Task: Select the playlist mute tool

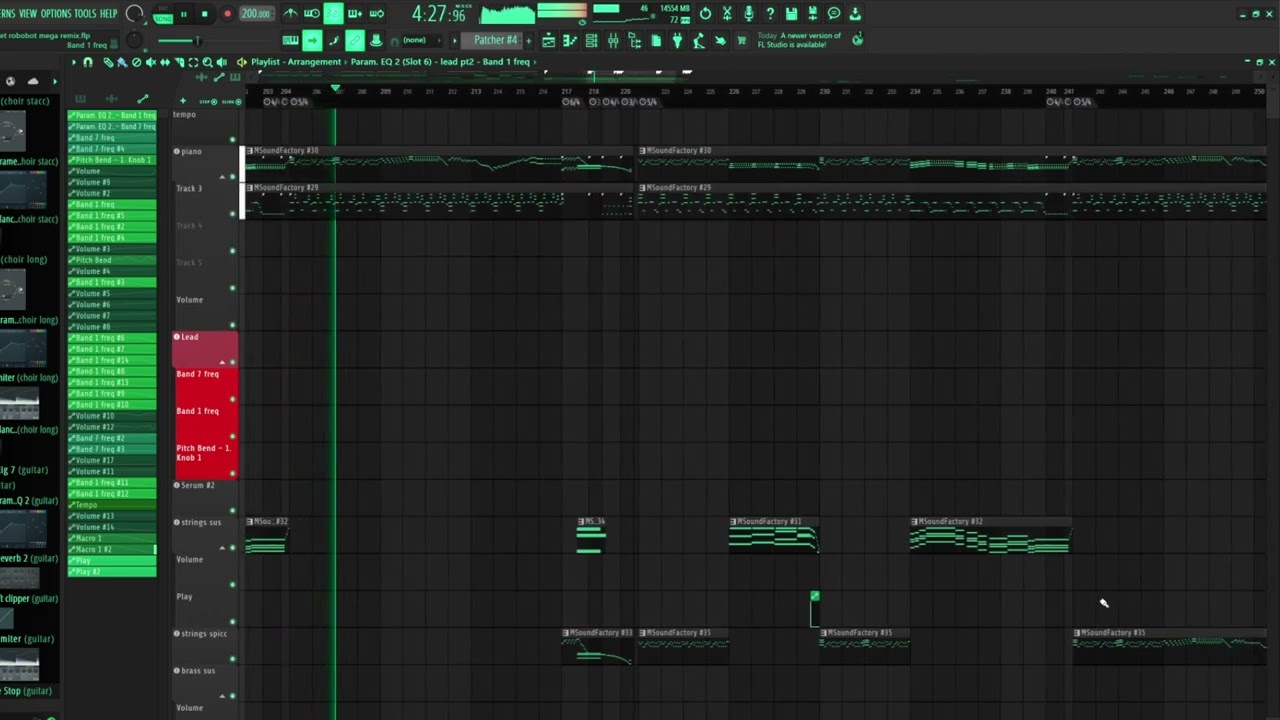Action: tap(150, 62)
